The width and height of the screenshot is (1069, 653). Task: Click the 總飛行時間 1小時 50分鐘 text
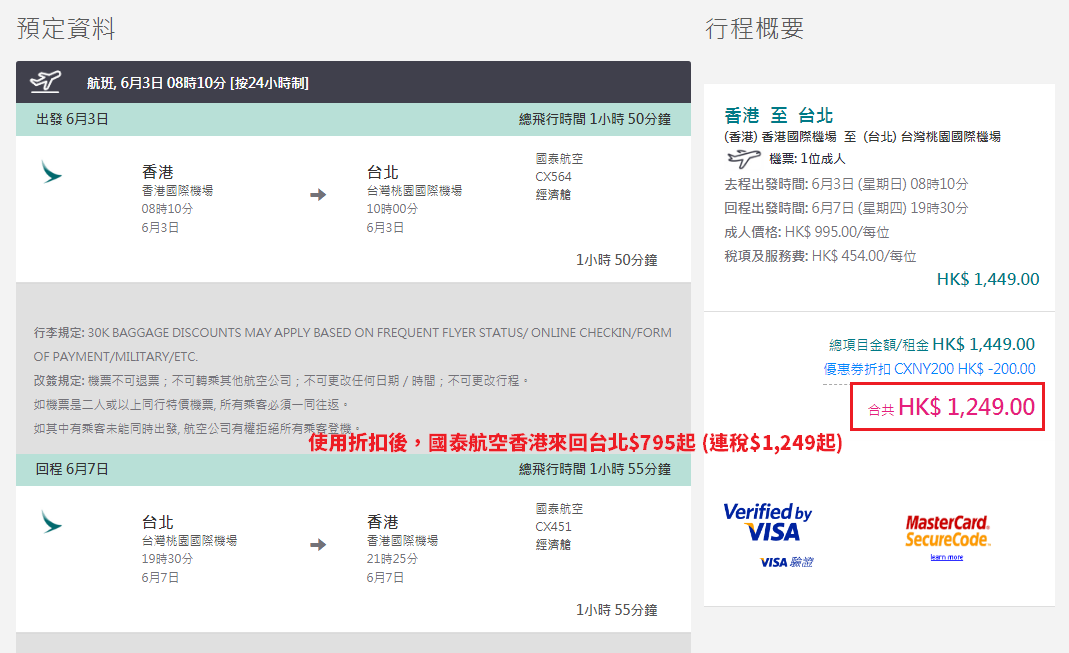point(594,119)
